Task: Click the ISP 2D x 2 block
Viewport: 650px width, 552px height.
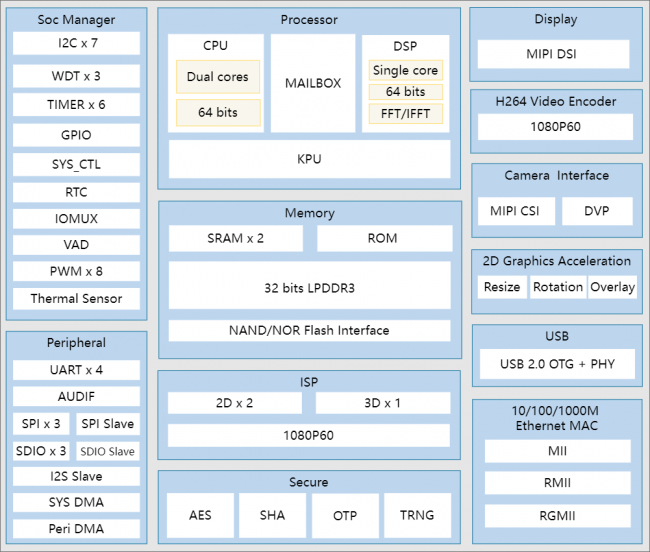Action: [x=235, y=403]
